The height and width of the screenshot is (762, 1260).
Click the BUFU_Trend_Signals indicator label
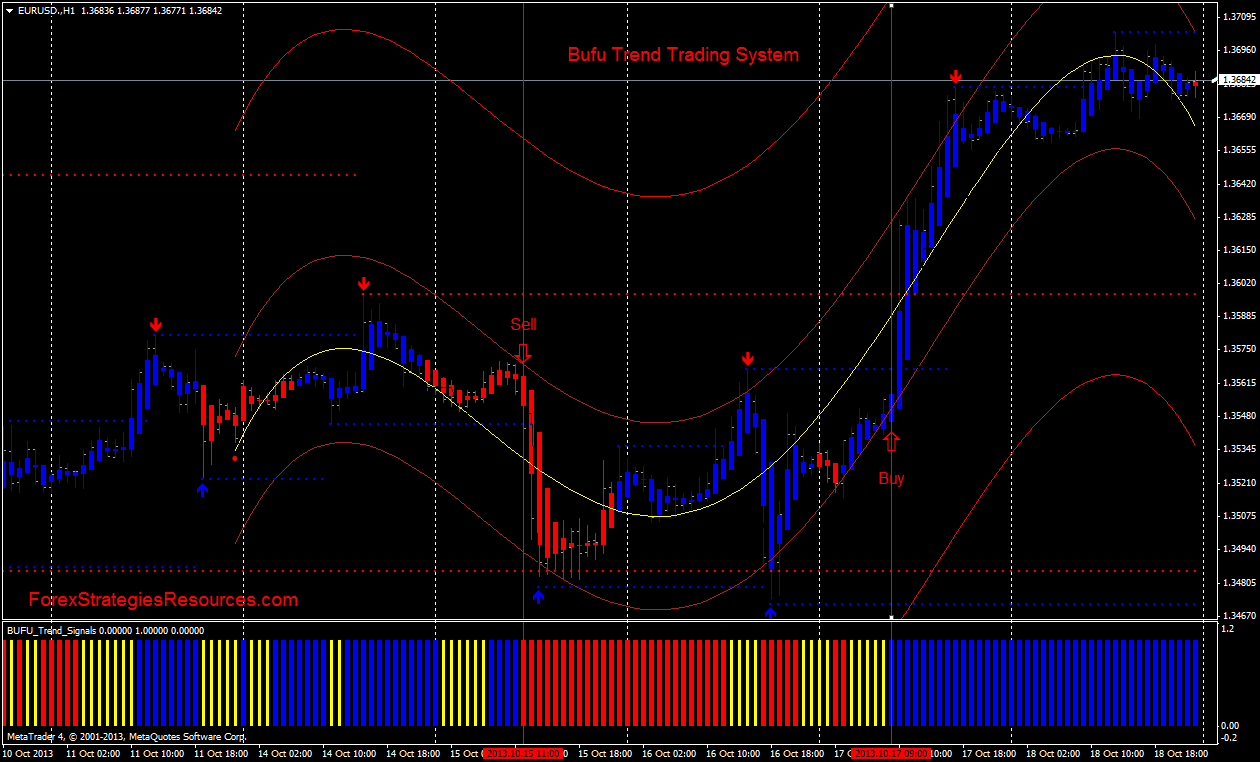coord(105,631)
